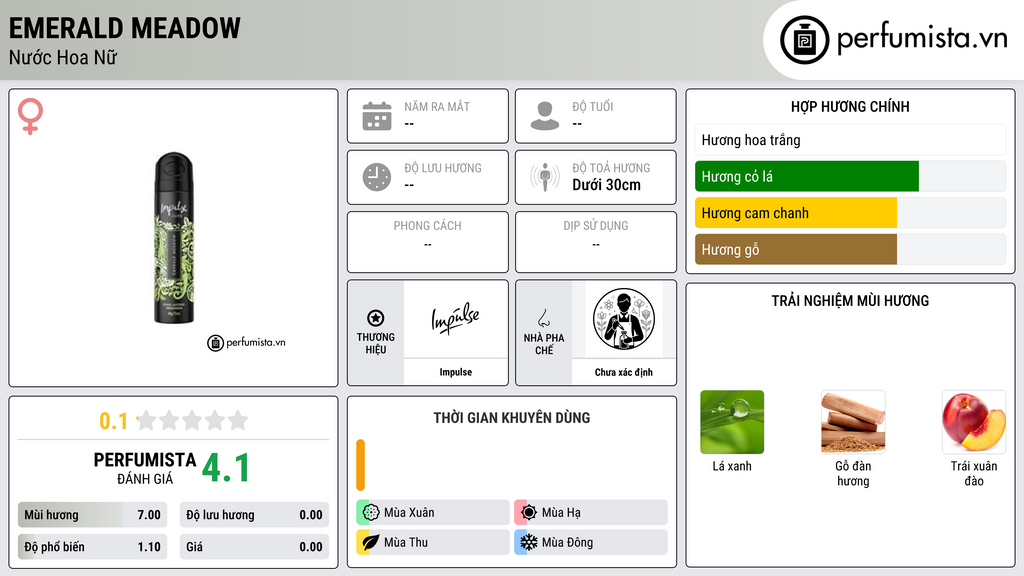The image size is (1024, 576).
Task: Click the calendar icon beside Năm ra mắt
Action: [x=377, y=116]
